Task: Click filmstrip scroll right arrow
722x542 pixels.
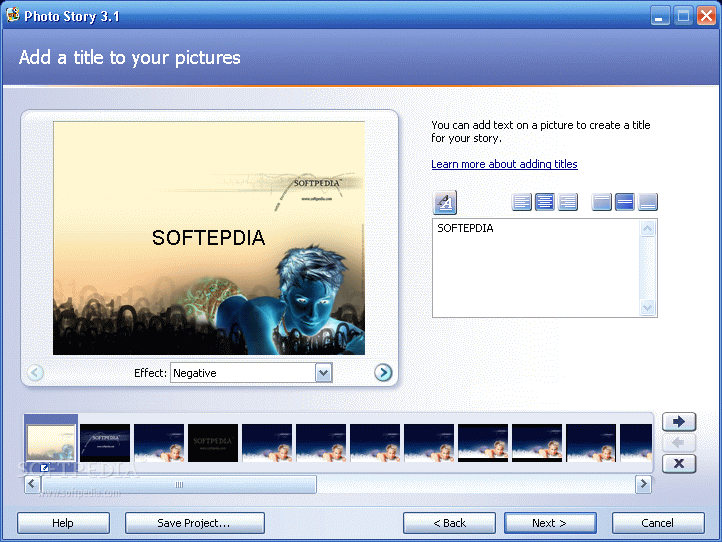Action: click(643, 484)
